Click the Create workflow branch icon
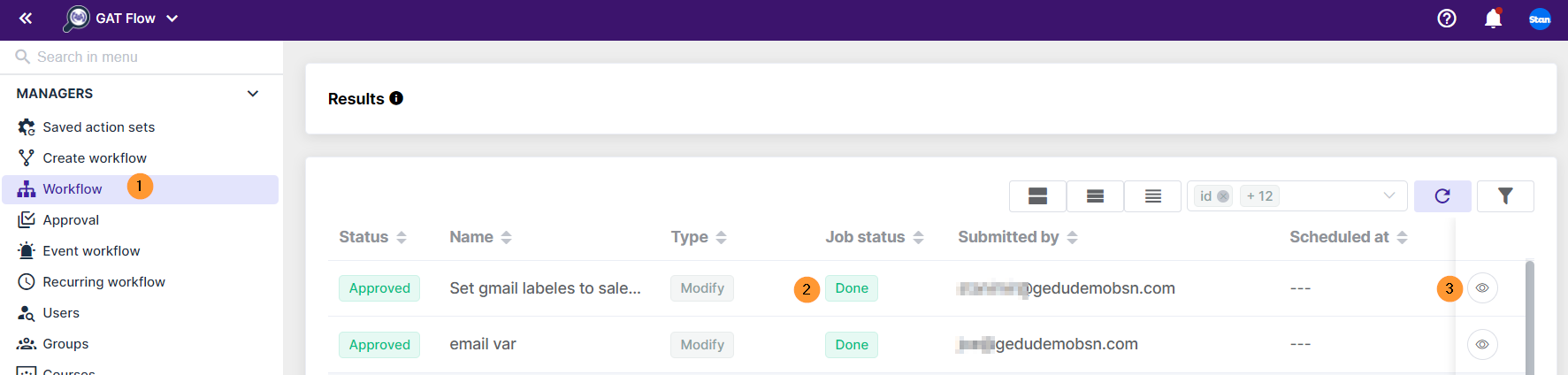Viewport: 1568px width, 375px height. 27,158
